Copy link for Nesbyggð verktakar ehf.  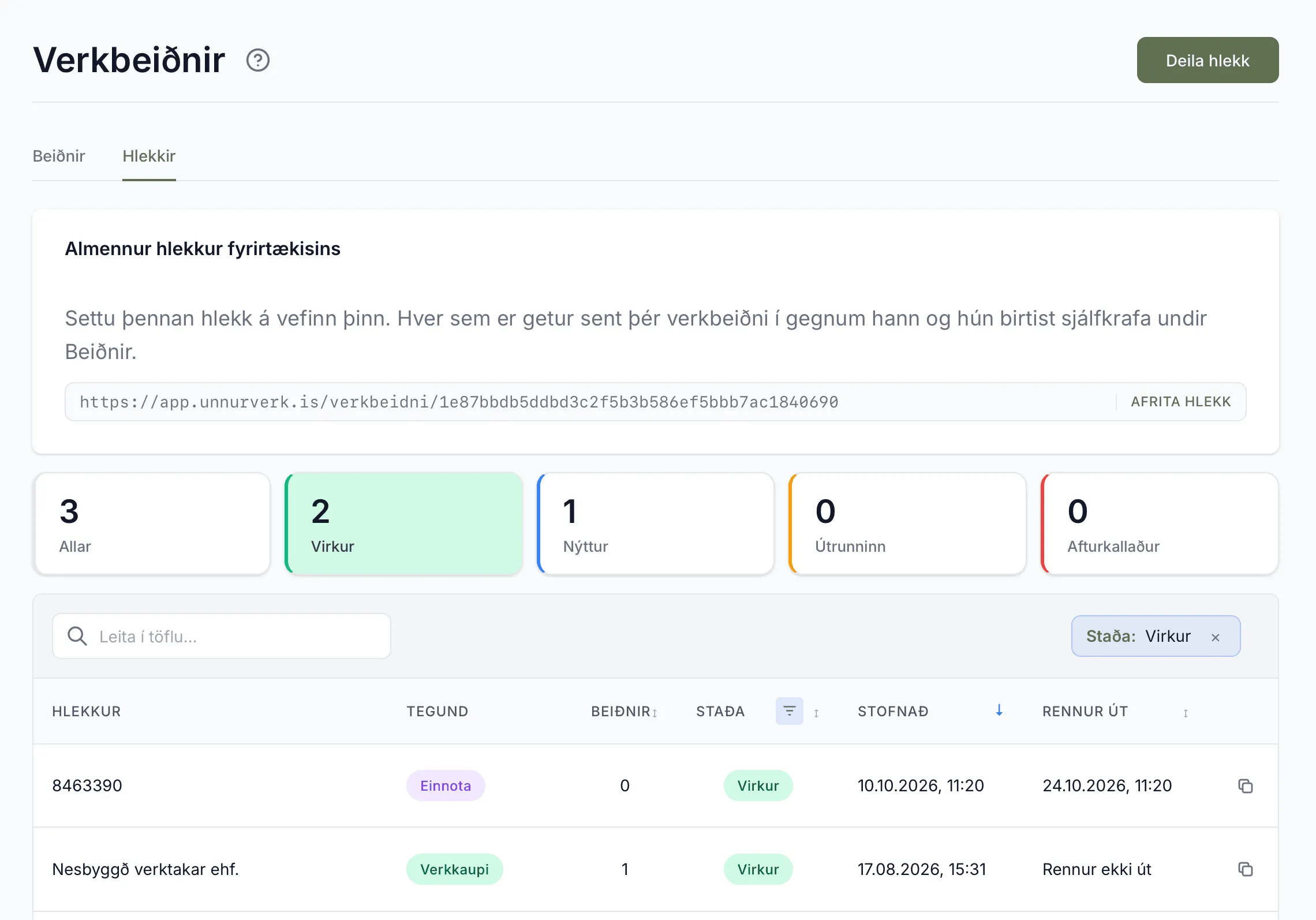point(1245,869)
